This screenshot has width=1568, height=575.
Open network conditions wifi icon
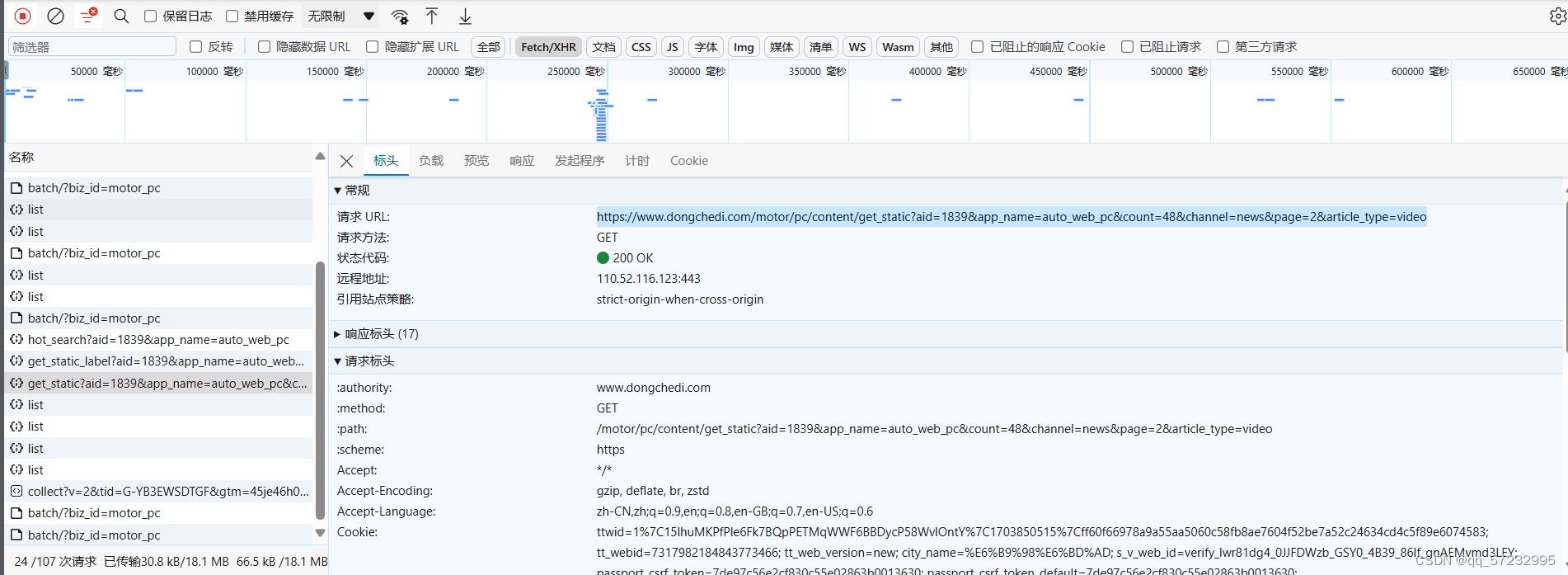[x=400, y=16]
